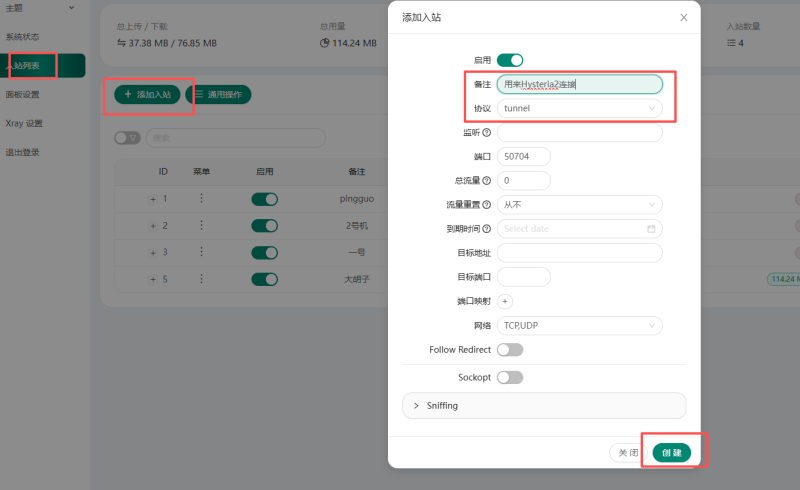Viewport: 800px width, 490px height.
Task: Add a 端口映射 entry with the plus icon
Action: click(505, 301)
